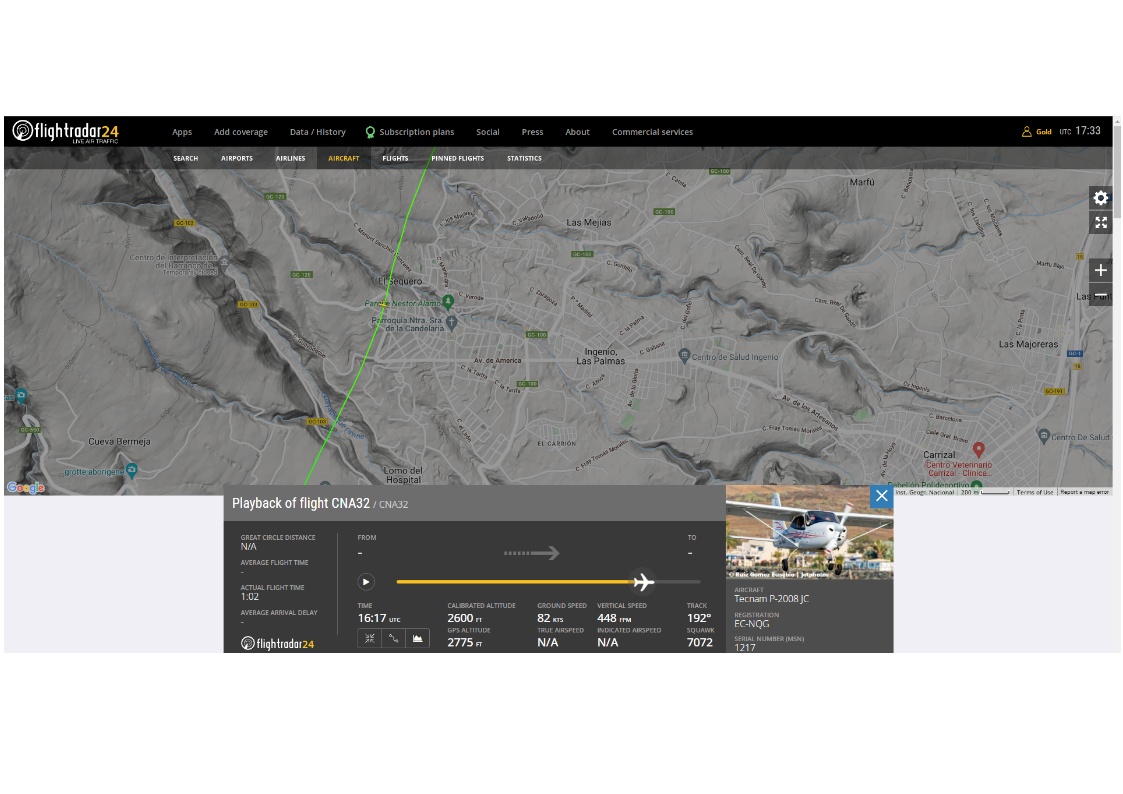Open the Press menu item
Viewport: 1123px width, 794px height.
coord(532,132)
